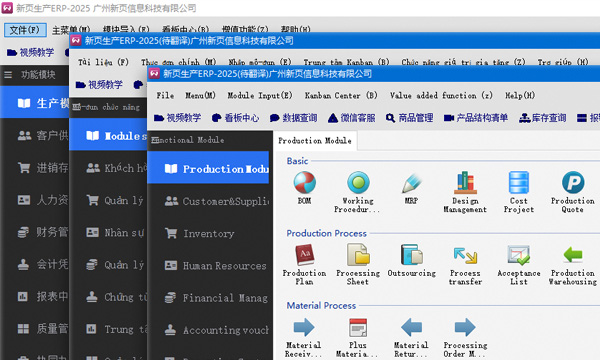This screenshot has width=600, height=360.
Task: Open Value added function (z) menu
Action: (x=441, y=95)
